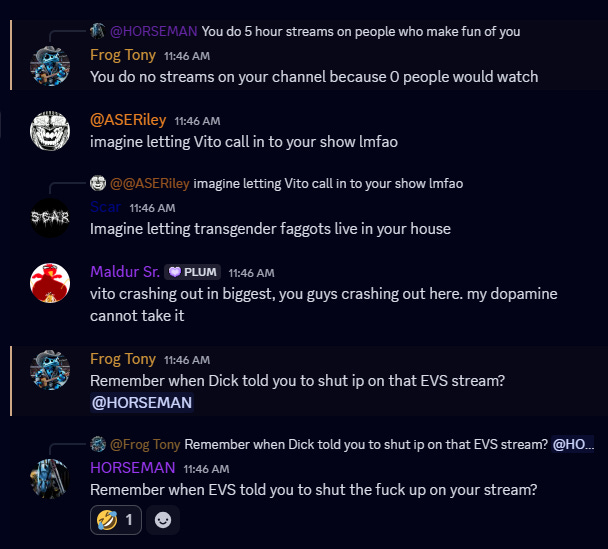Open Maldur Sr.'s PLUM server tag
Image resolution: width=608 pixels, height=549 pixels.
[193, 272]
